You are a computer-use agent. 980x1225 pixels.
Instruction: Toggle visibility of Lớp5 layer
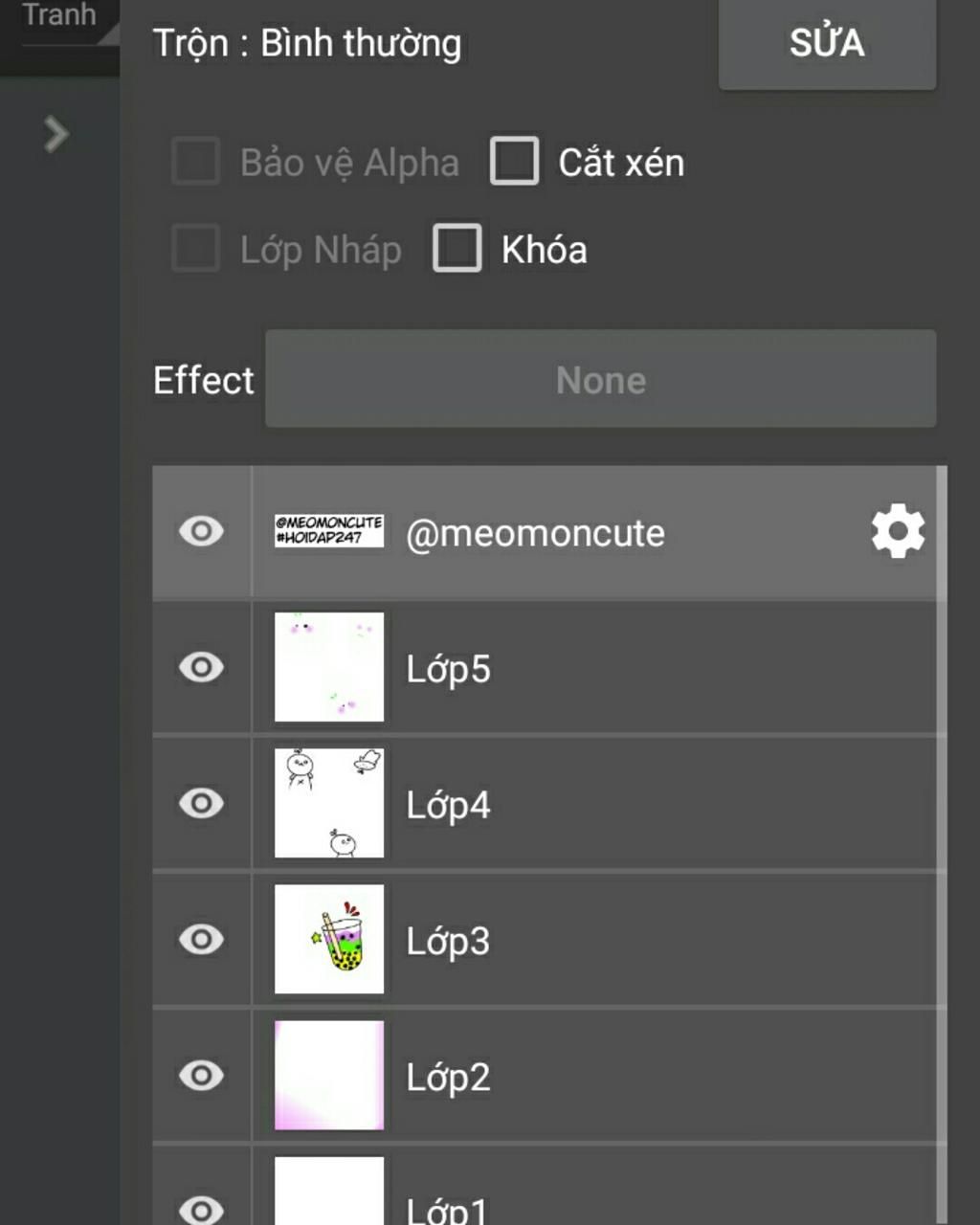[x=201, y=667]
